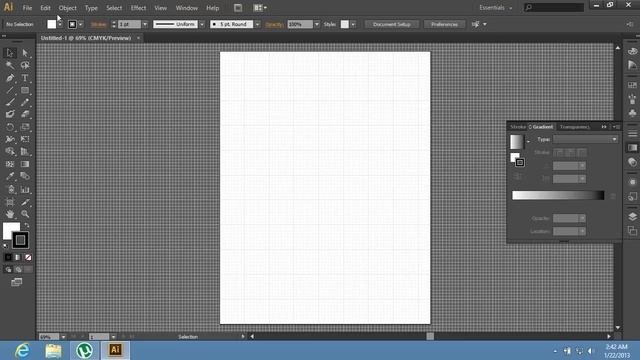Switch to the Transparency panel tab
640x360 pixels.
(x=575, y=127)
